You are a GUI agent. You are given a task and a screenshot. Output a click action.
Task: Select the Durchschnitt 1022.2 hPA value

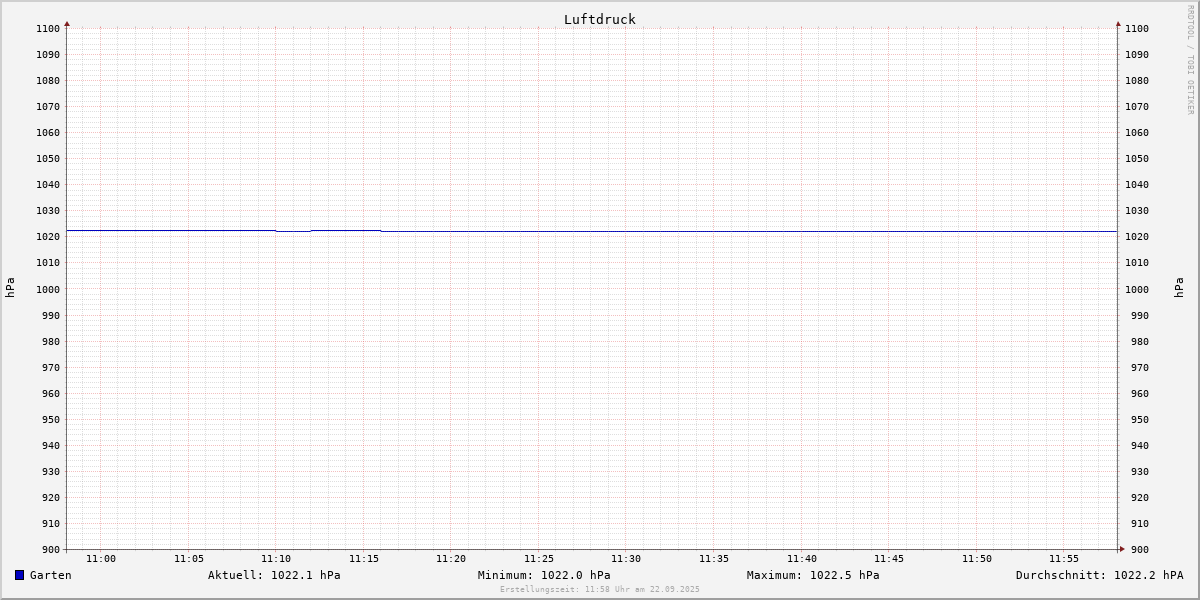pos(1099,575)
